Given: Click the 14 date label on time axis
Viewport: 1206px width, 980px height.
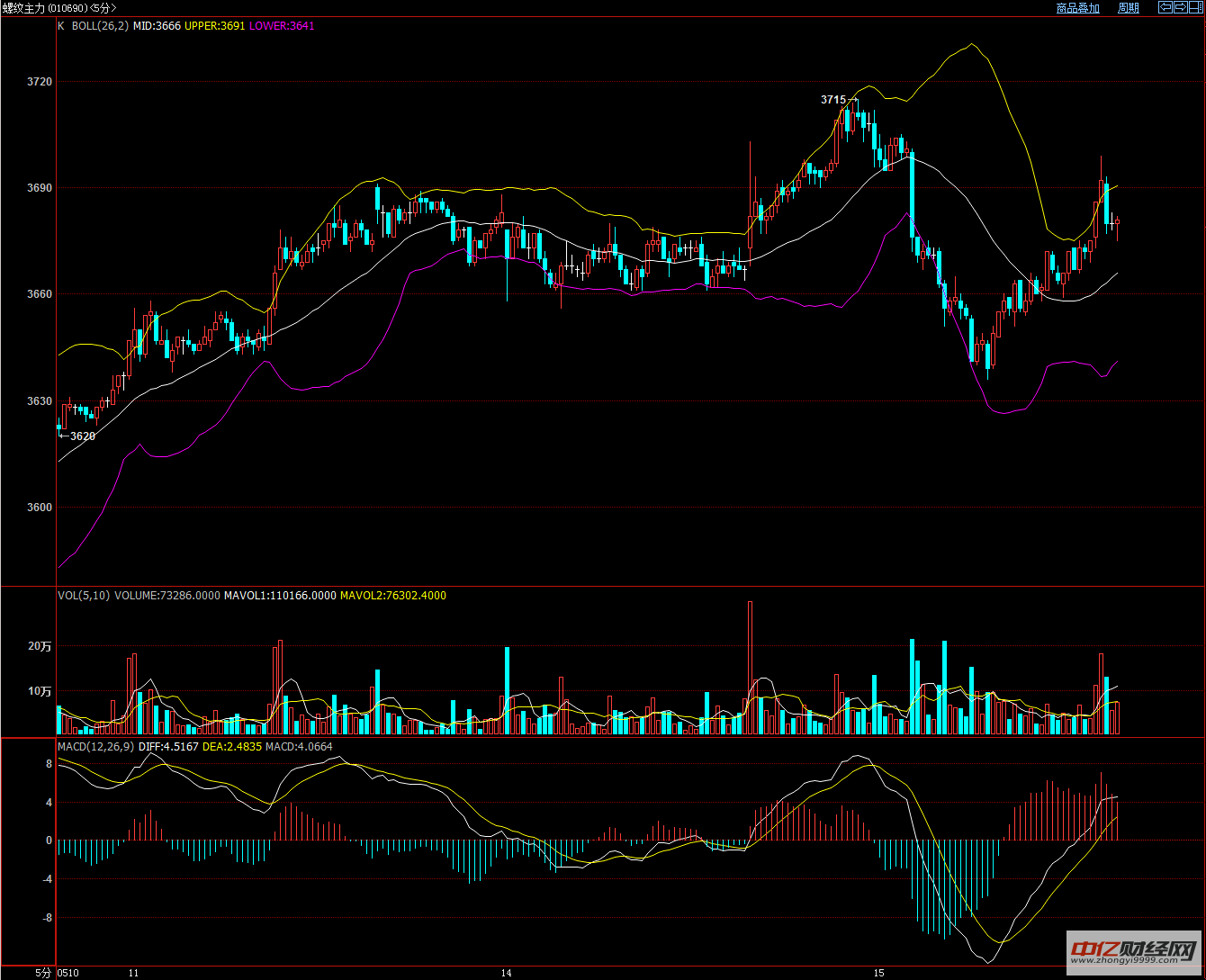Looking at the screenshot, I should pyautogui.click(x=507, y=973).
